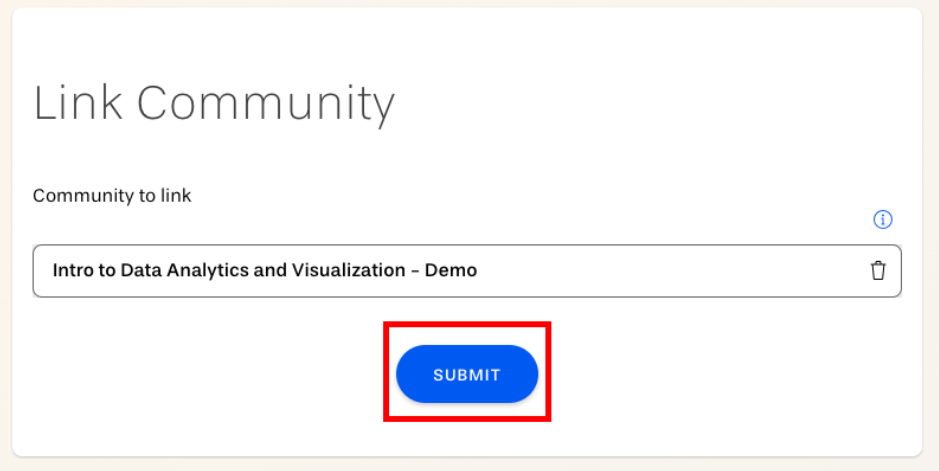Viewport: 939px width, 471px height.
Task: Click the word Link in the heading
Action: 78,103
